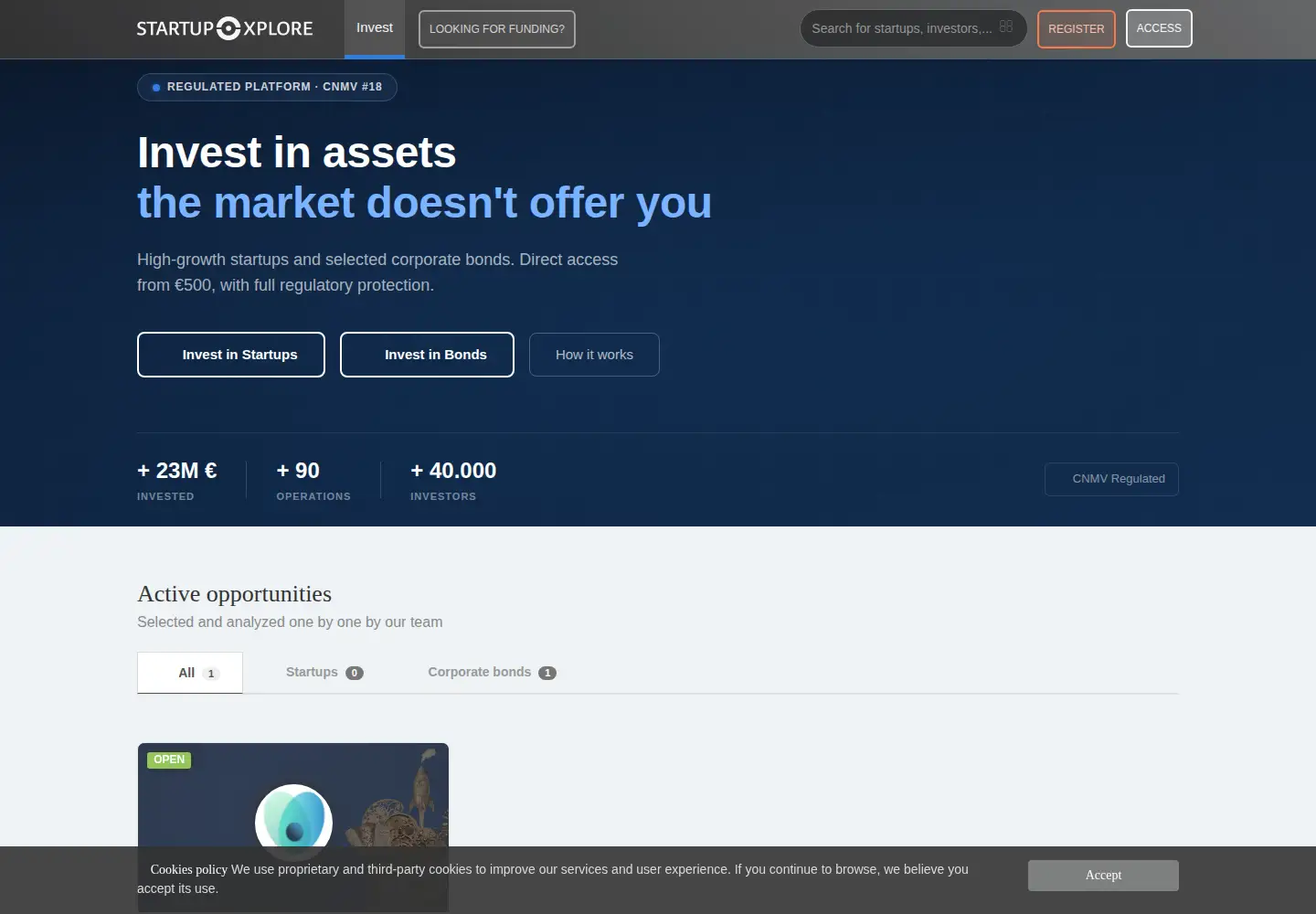The width and height of the screenshot is (1316, 914).
Task: Click the REGISTER button
Action: tap(1077, 29)
